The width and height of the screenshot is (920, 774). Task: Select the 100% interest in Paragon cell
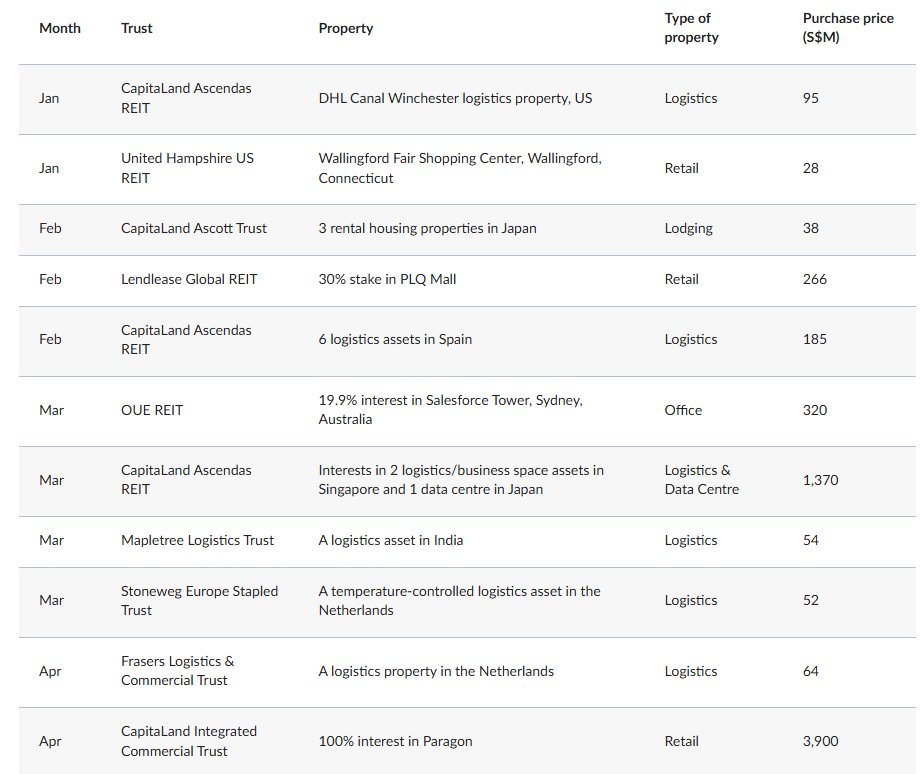point(395,741)
